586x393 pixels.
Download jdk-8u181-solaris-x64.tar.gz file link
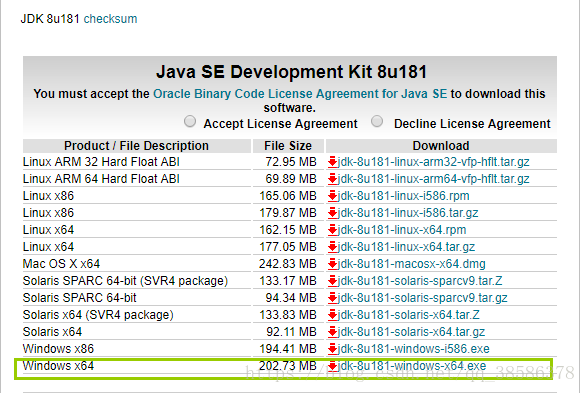[411, 332]
